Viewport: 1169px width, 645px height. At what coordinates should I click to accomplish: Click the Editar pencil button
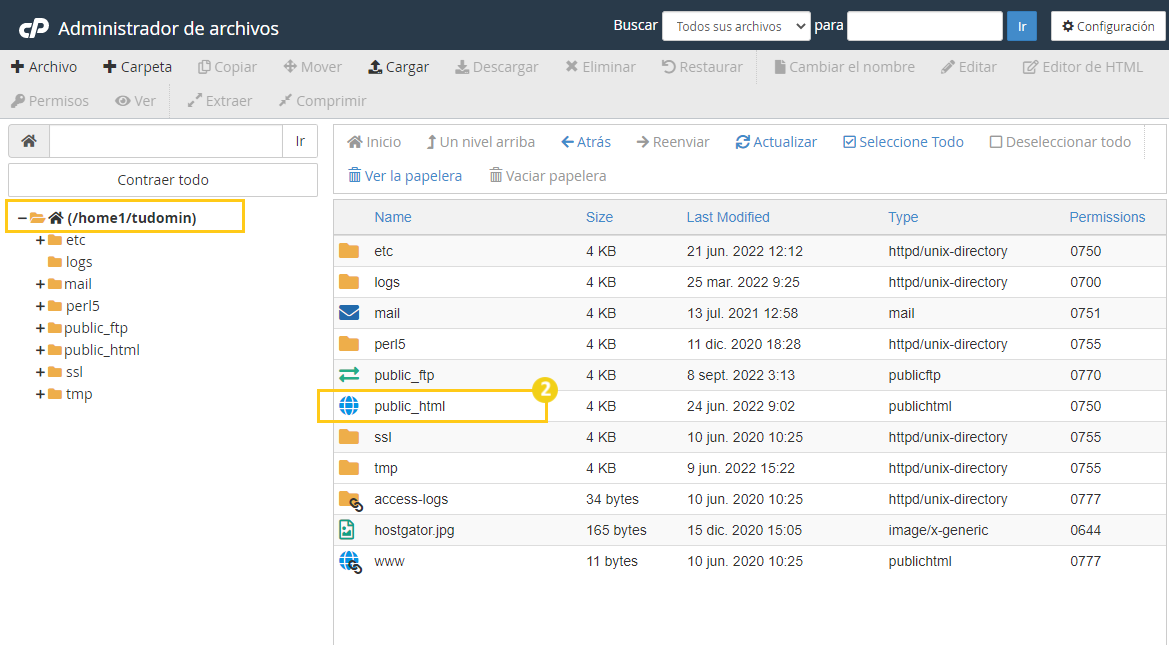click(968, 67)
